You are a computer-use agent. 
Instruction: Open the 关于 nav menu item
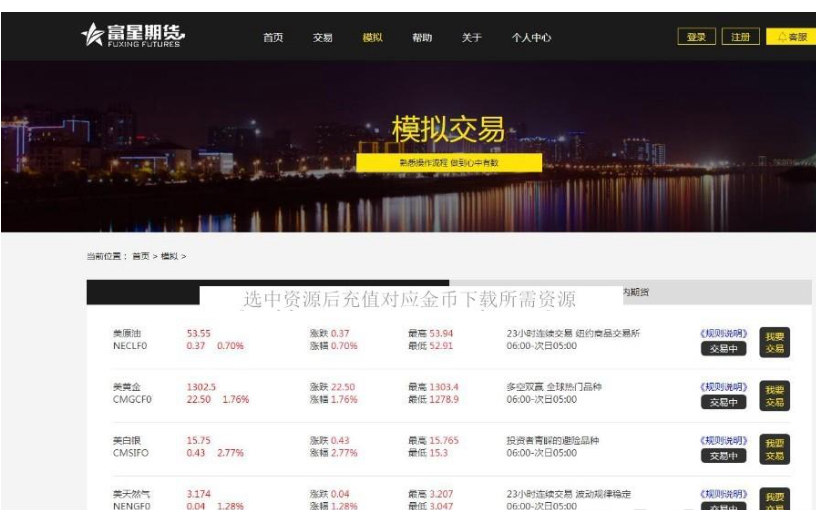click(471, 37)
